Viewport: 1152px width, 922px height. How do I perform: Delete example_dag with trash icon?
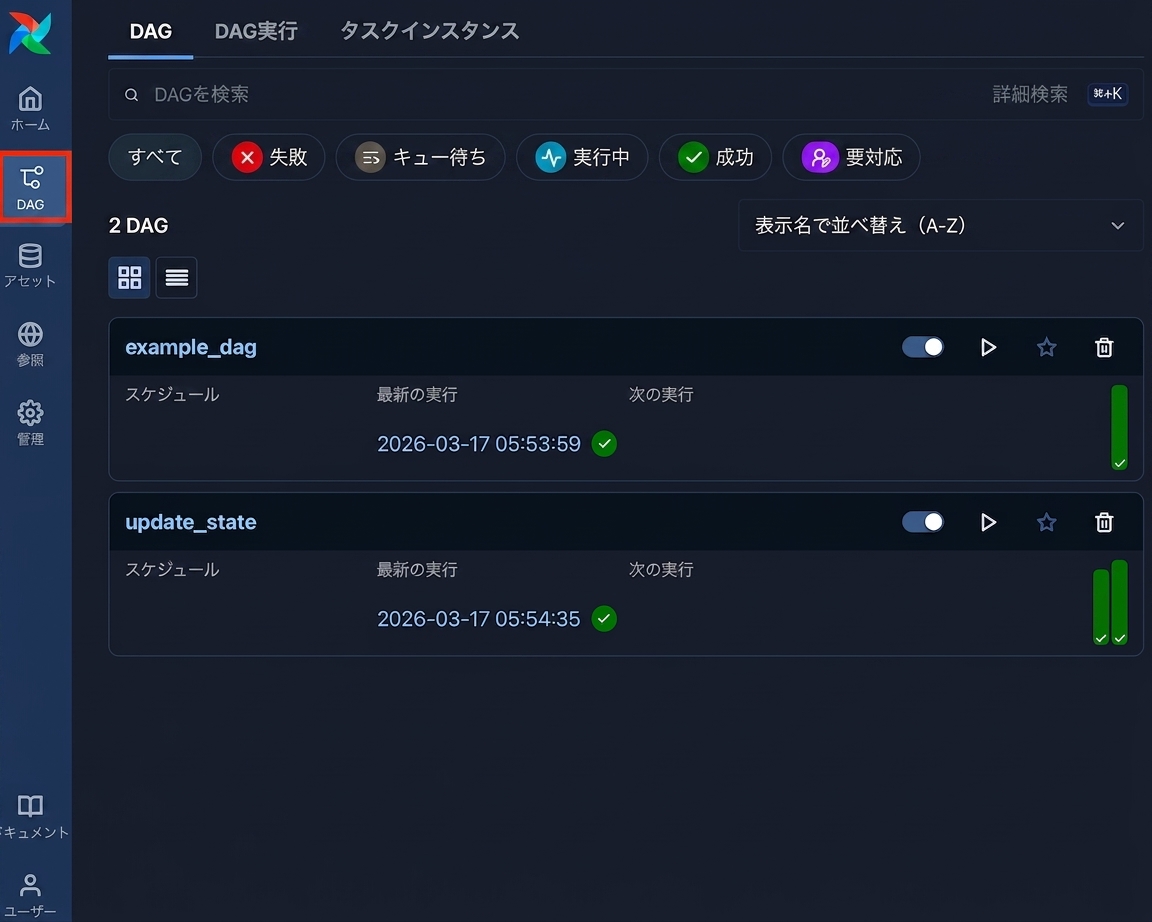(x=1104, y=347)
